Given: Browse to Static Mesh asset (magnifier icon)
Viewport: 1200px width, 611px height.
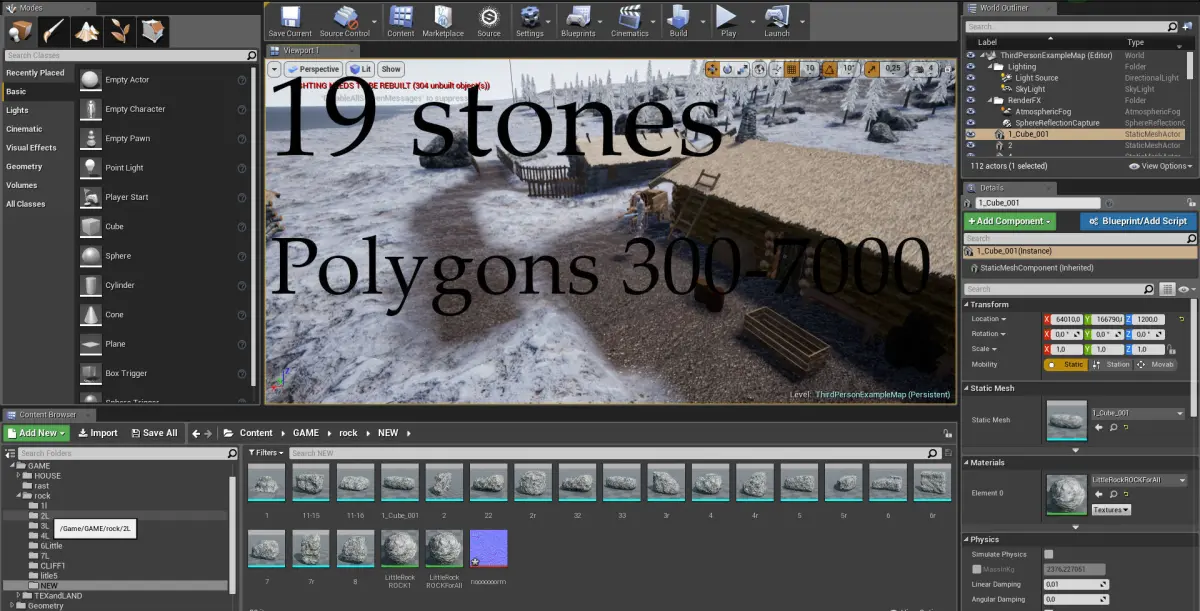Looking at the screenshot, I should point(1114,427).
